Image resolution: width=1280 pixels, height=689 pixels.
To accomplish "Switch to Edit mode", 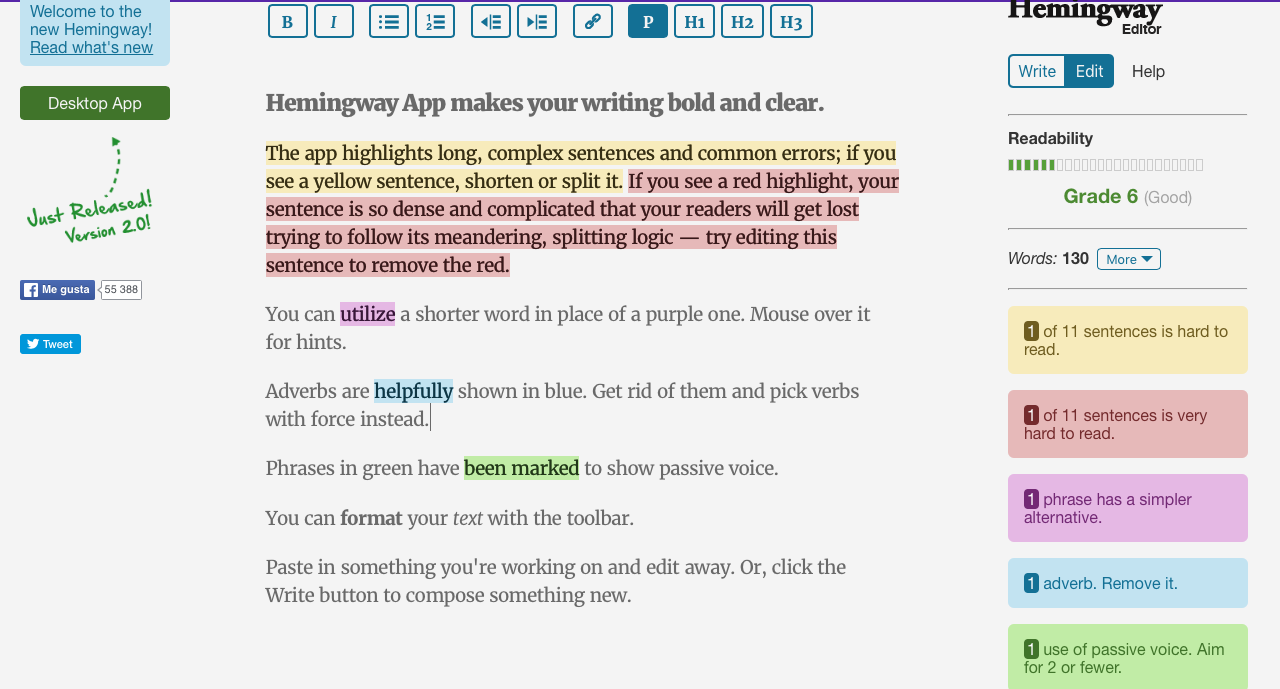I will tap(1089, 71).
